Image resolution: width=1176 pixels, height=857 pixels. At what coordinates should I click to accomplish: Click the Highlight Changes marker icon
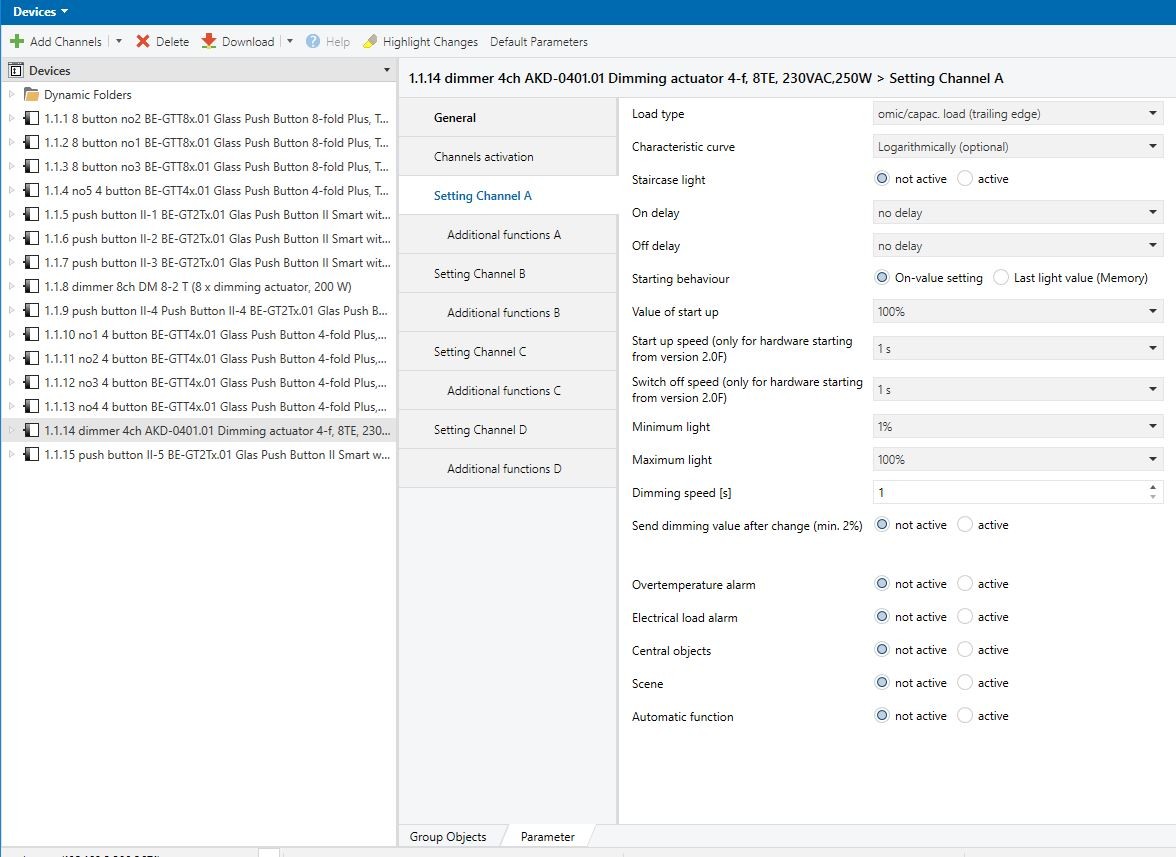[x=370, y=42]
